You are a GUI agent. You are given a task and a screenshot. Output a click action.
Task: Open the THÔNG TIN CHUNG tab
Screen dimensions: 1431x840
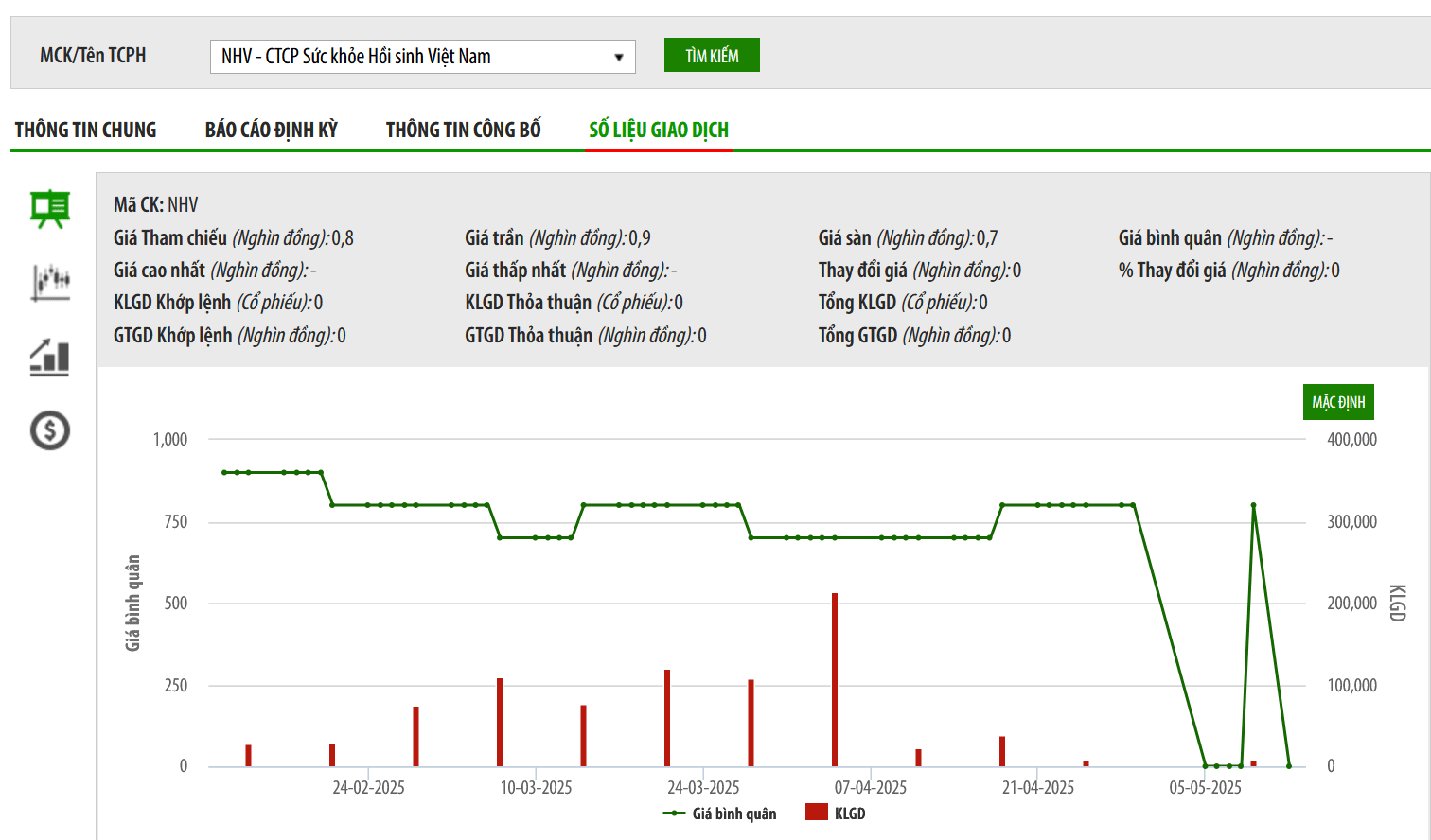click(86, 131)
